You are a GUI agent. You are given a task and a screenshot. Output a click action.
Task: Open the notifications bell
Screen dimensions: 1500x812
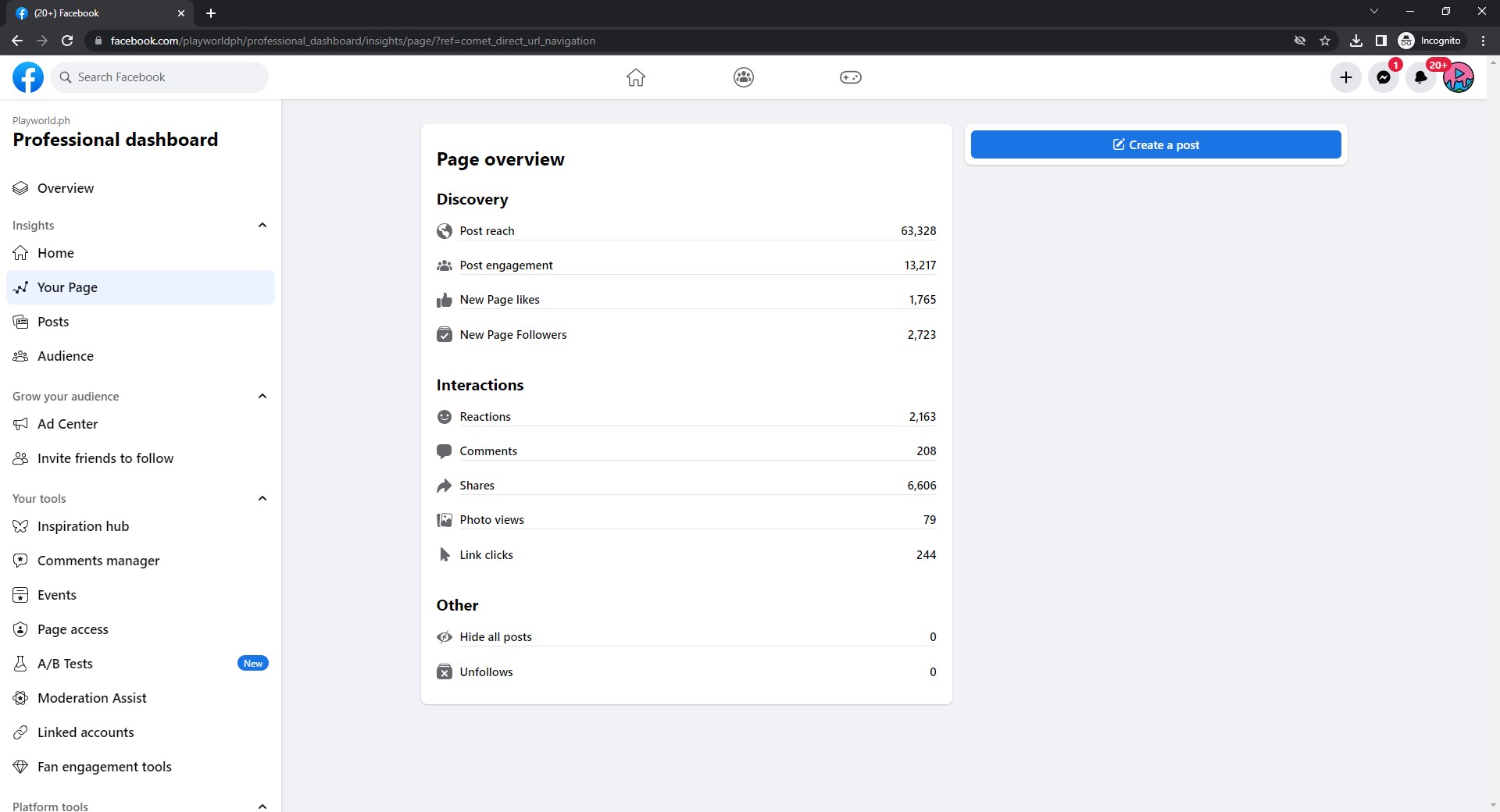pyautogui.click(x=1420, y=77)
